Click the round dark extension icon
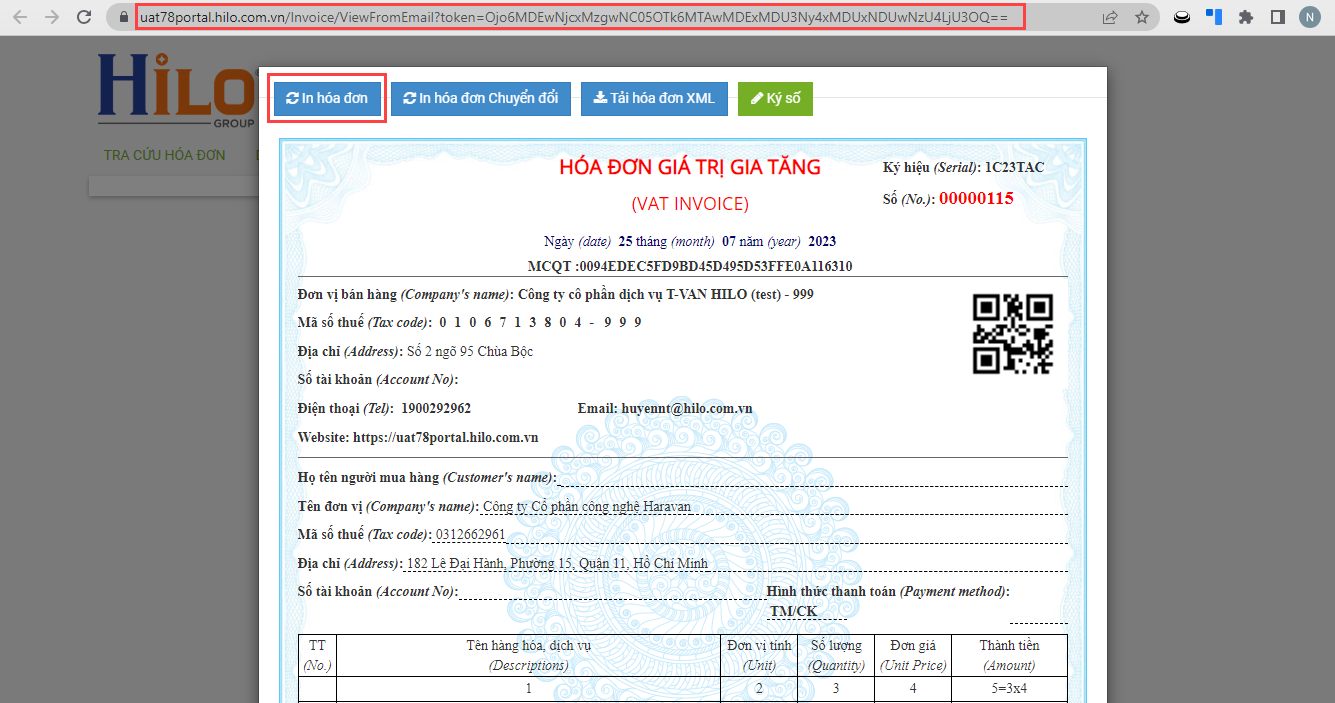 (x=1182, y=17)
